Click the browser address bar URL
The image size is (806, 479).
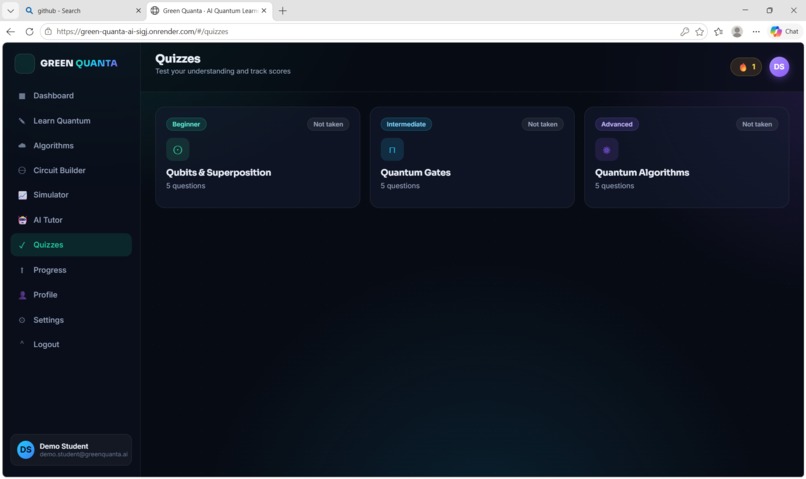(142, 31)
